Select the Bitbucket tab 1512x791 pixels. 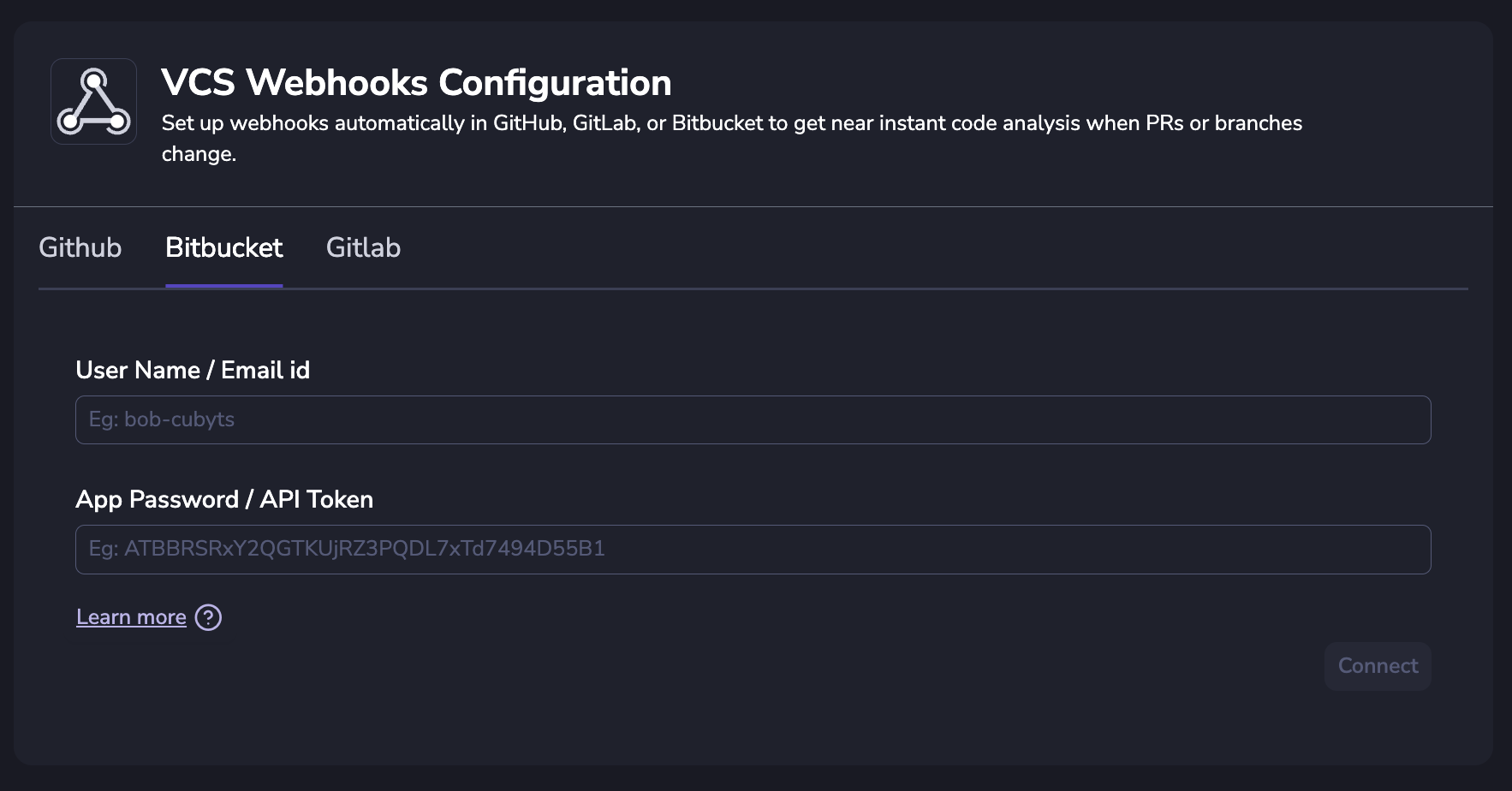(223, 247)
